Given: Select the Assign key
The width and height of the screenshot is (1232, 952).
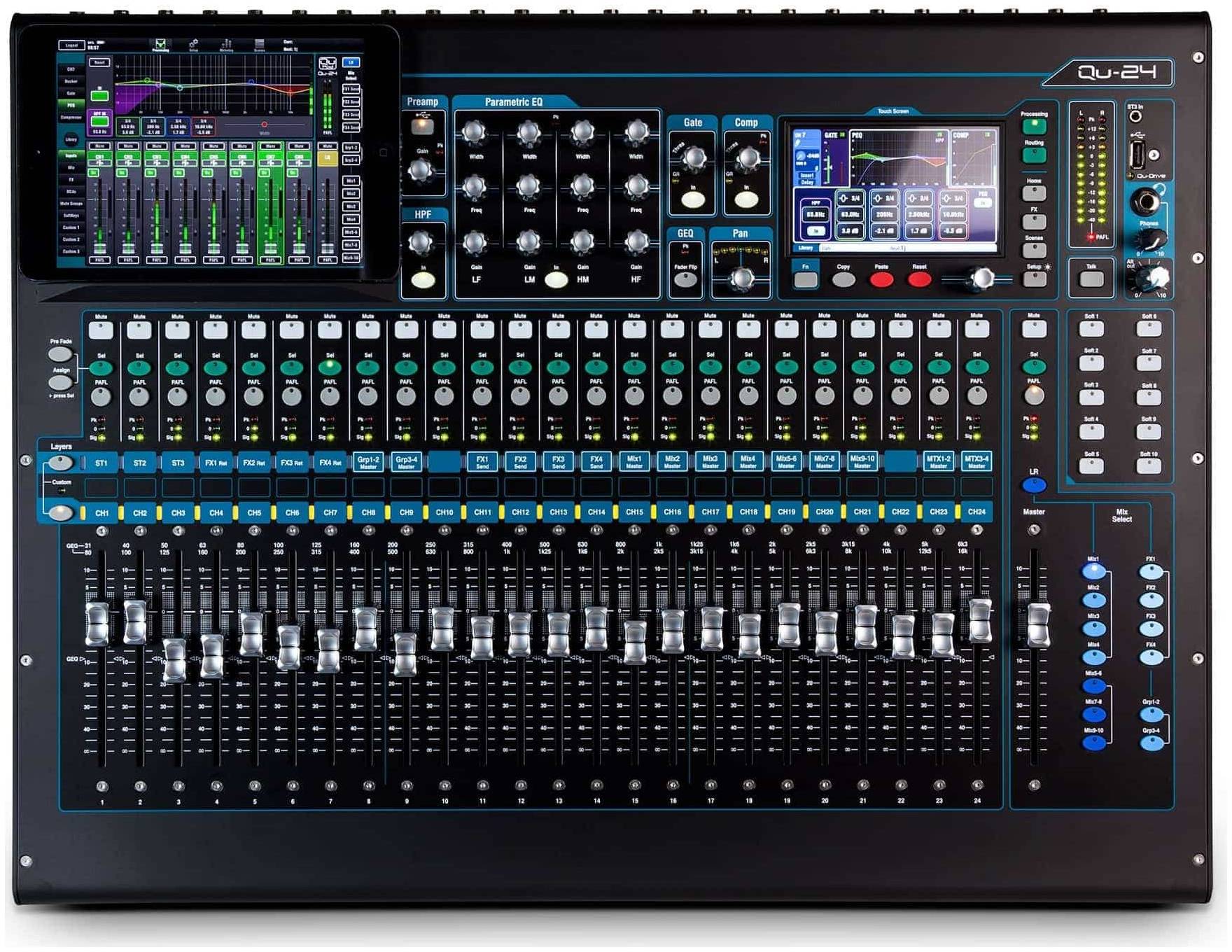Looking at the screenshot, I should [60, 382].
